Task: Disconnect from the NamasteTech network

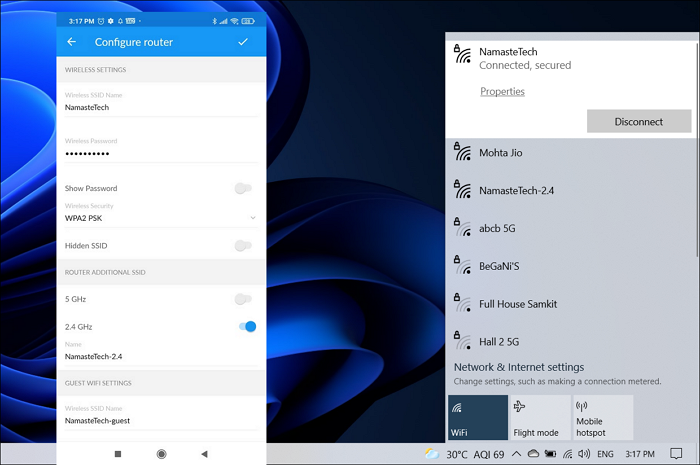Action: pyautogui.click(x=639, y=121)
